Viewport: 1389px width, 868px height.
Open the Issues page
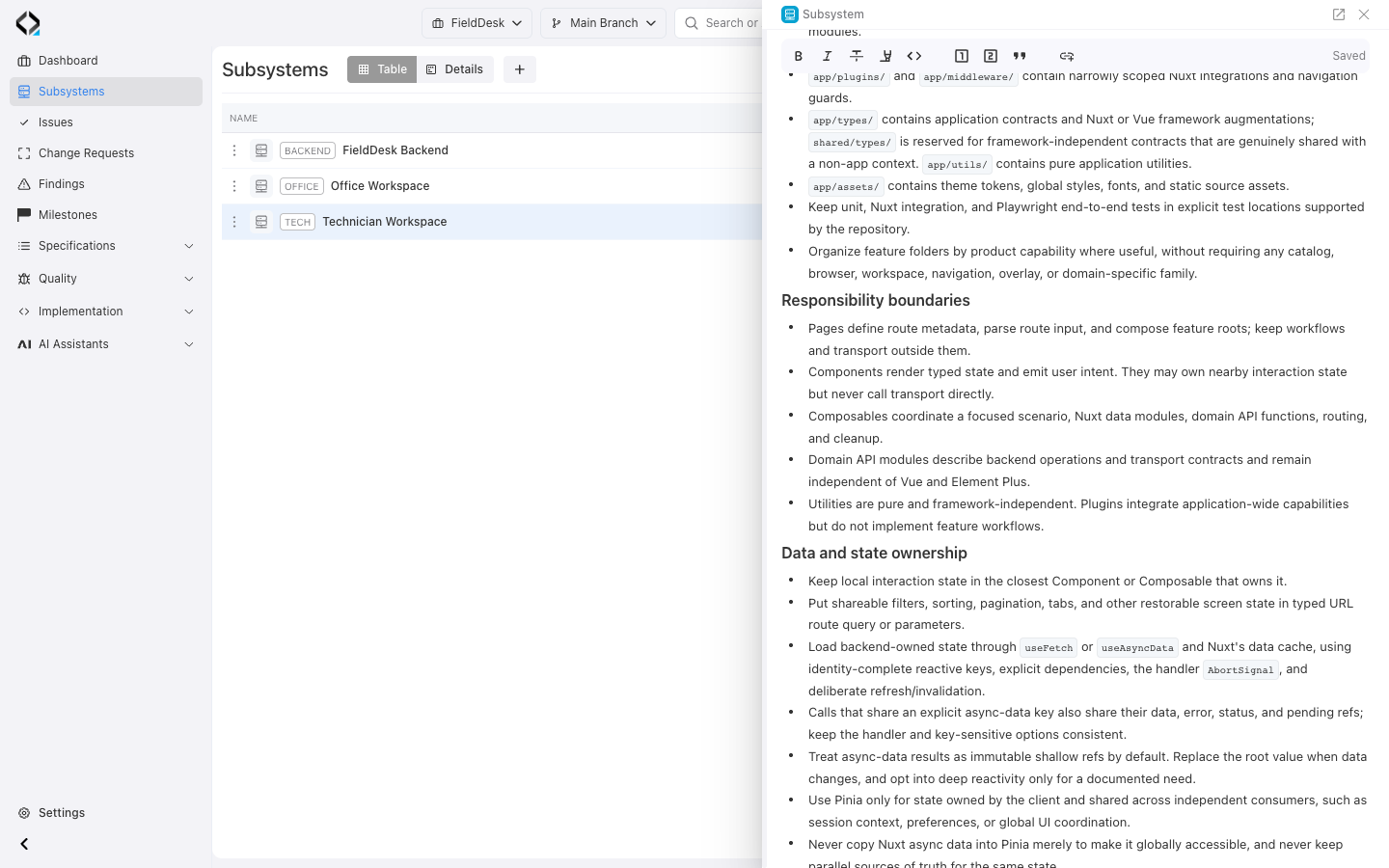(x=106, y=122)
